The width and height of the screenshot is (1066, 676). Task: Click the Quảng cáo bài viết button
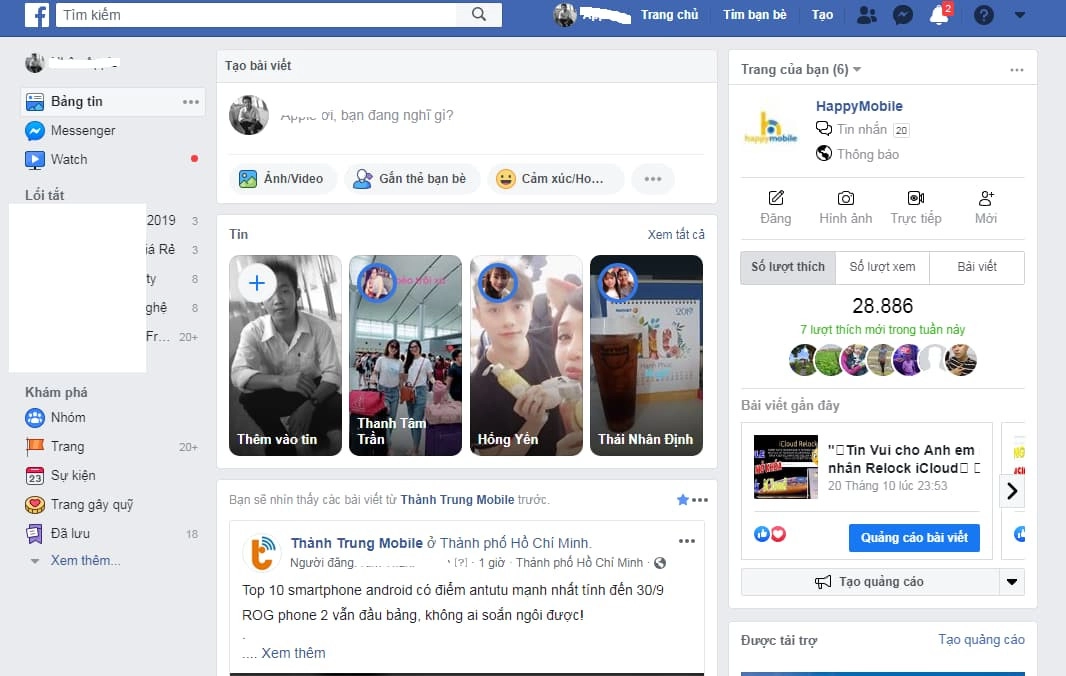pos(913,537)
